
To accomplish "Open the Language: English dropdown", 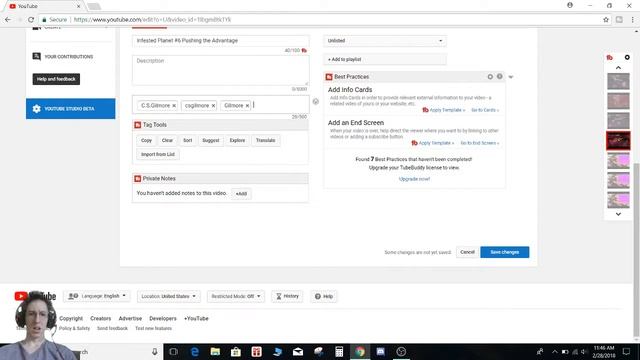I will (x=97, y=296).
